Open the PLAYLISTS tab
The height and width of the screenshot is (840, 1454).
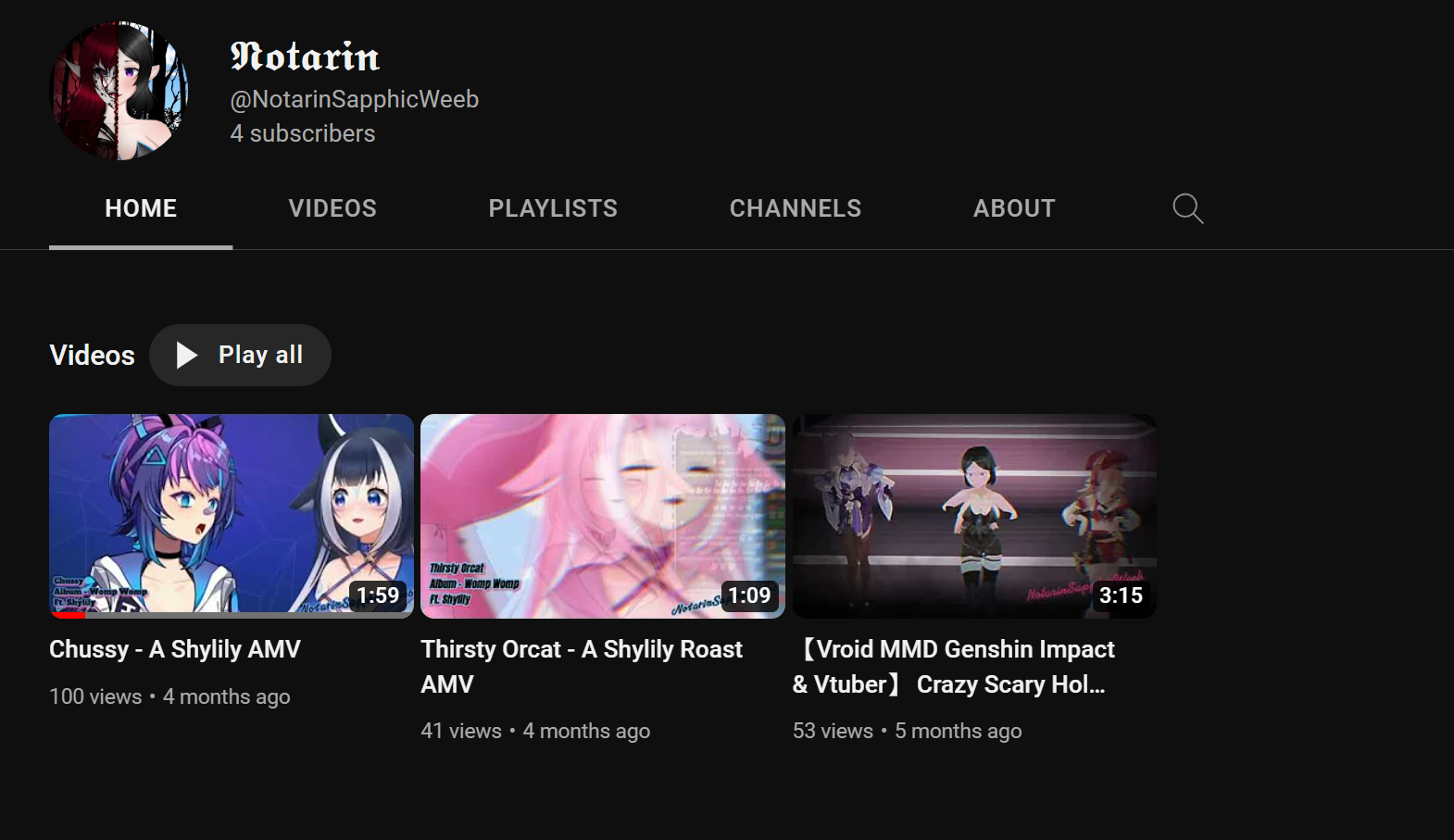[x=553, y=208]
